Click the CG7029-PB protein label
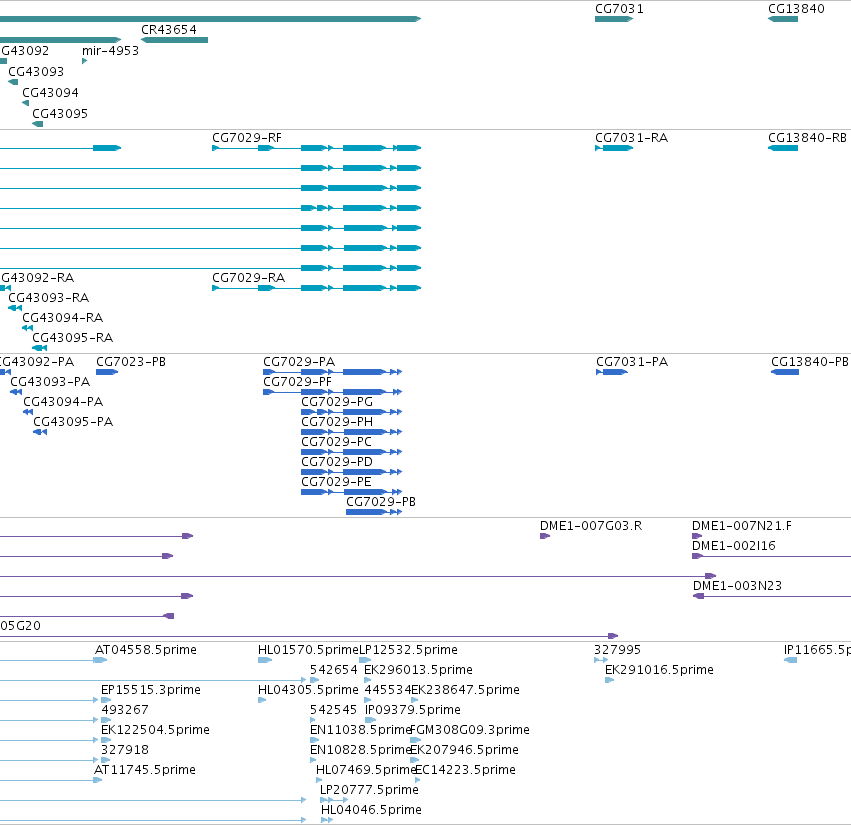 coord(381,502)
